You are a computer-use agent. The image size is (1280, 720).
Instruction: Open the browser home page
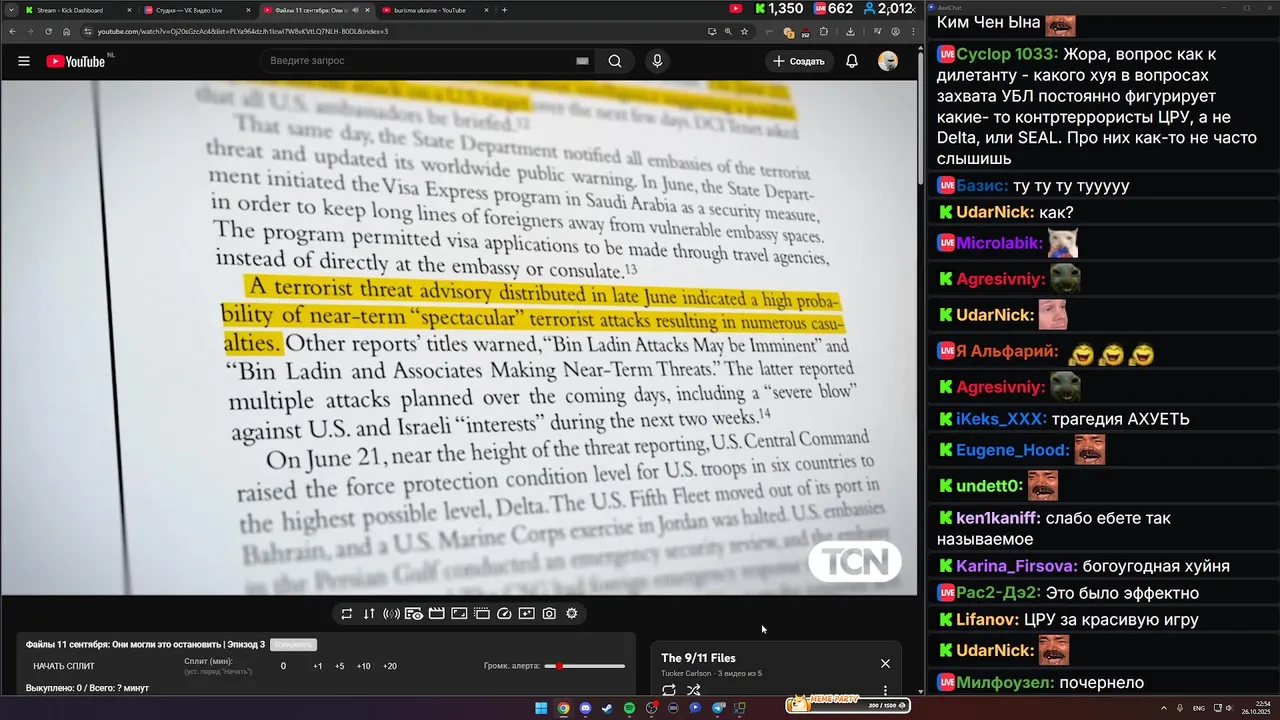pos(66,31)
